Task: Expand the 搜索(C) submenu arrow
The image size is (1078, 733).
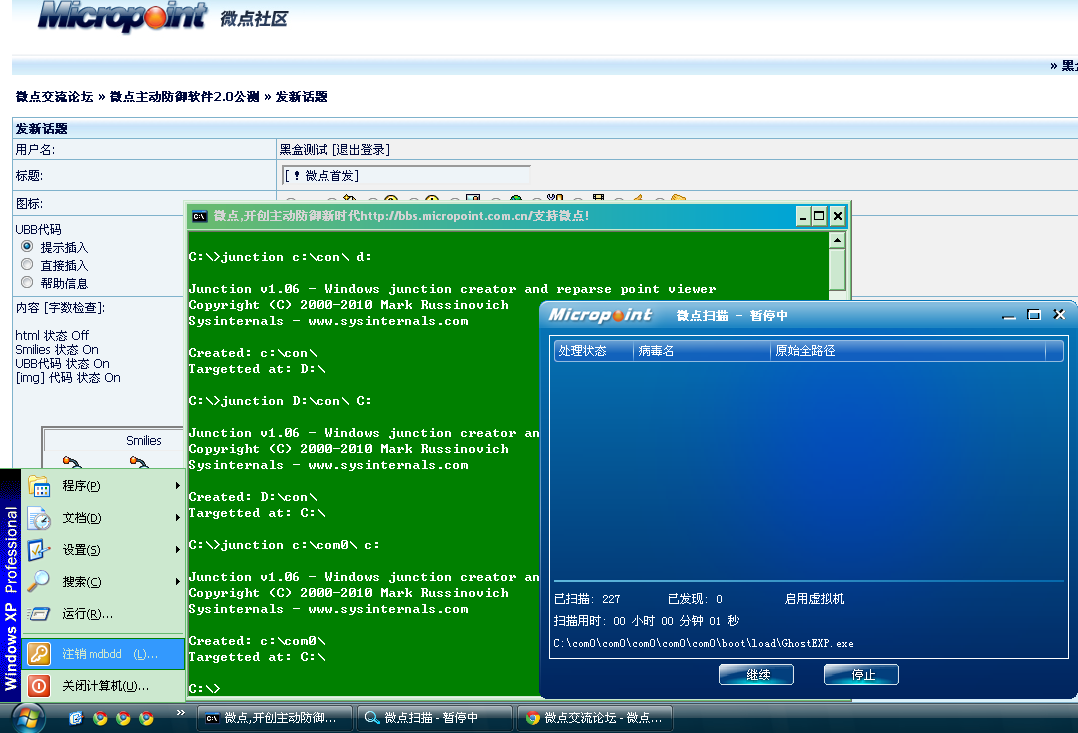Action: tap(177, 581)
